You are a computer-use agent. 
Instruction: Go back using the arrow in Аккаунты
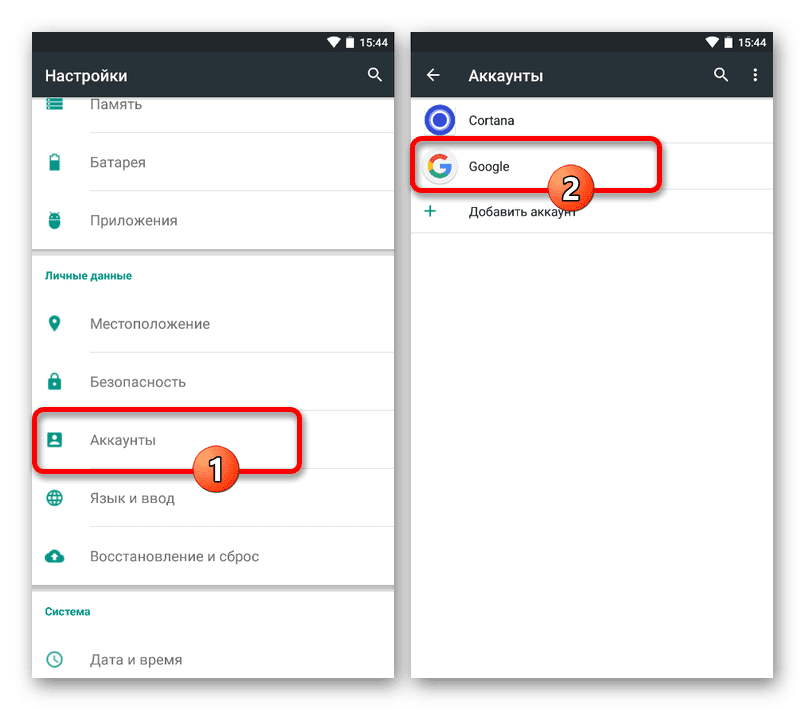(x=433, y=75)
